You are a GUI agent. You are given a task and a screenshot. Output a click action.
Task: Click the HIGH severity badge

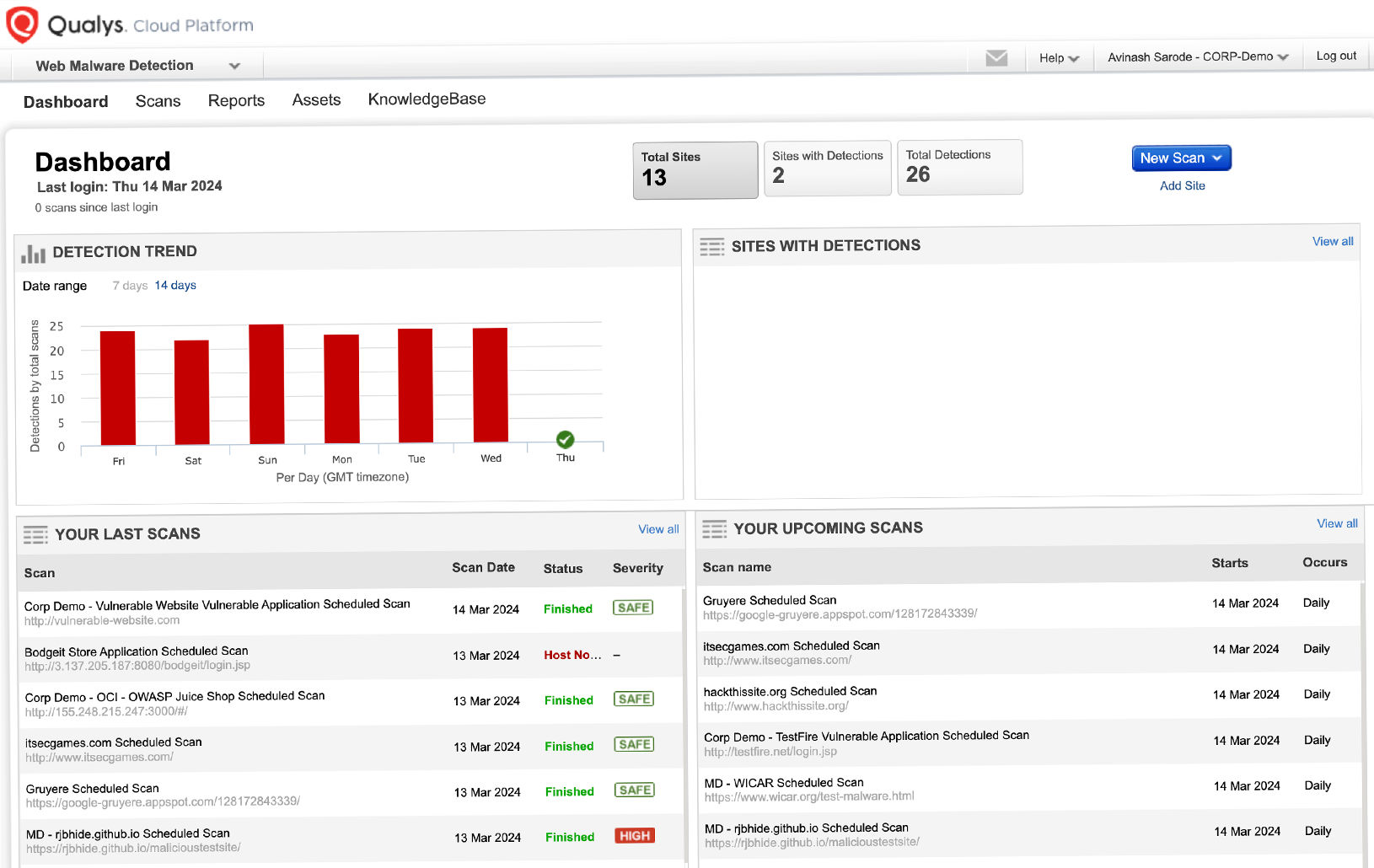click(635, 836)
